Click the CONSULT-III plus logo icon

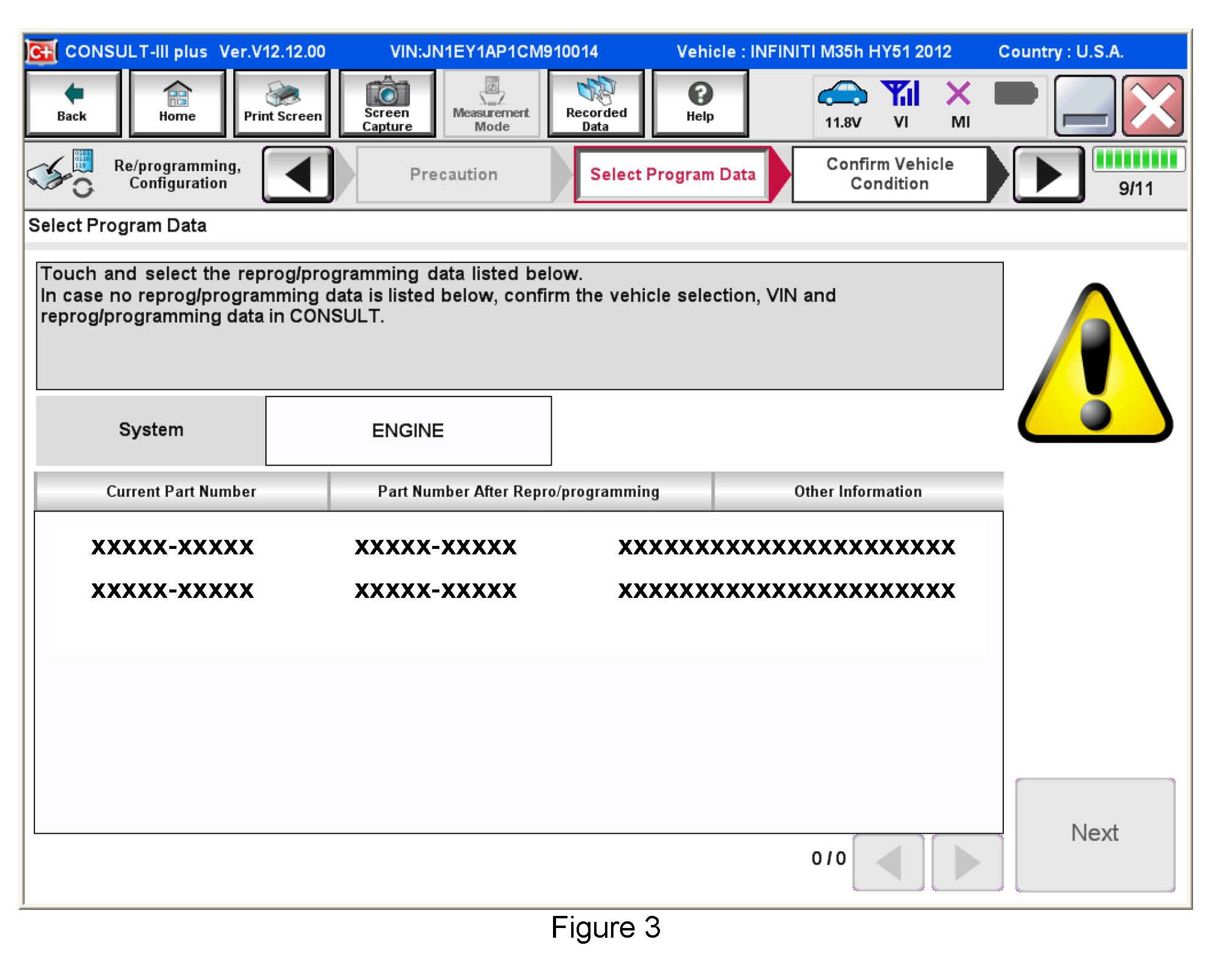[x=41, y=51]
